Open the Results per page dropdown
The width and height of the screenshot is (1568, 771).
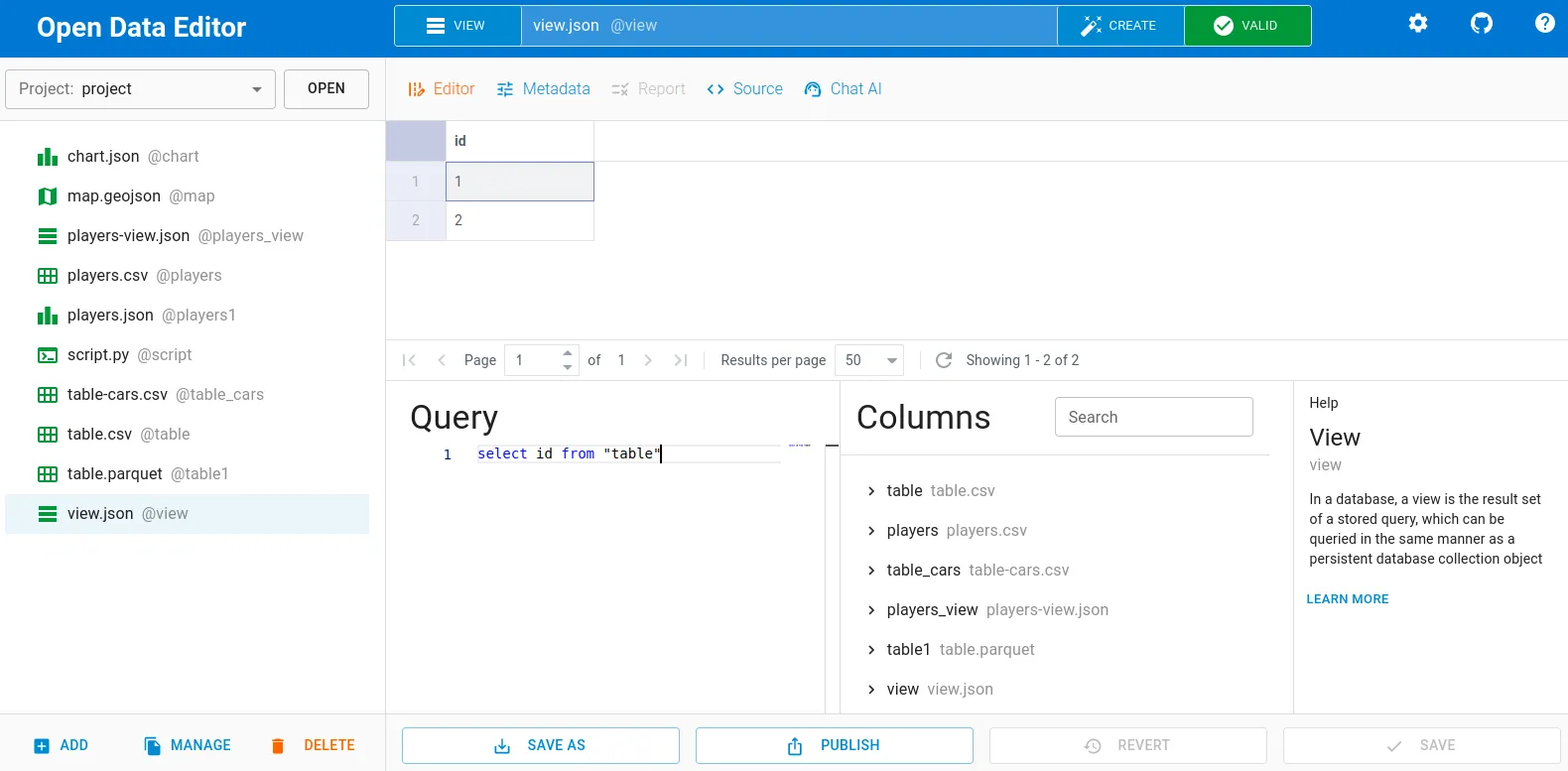[869, 360]
